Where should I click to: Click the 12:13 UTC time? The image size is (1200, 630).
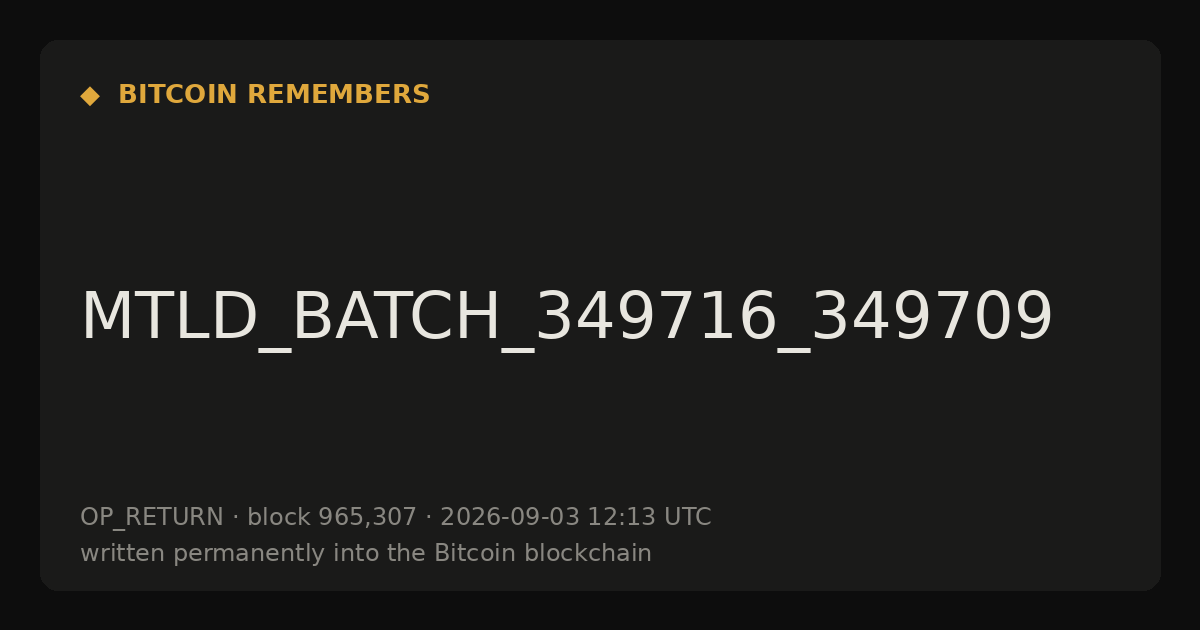(649, 518)
